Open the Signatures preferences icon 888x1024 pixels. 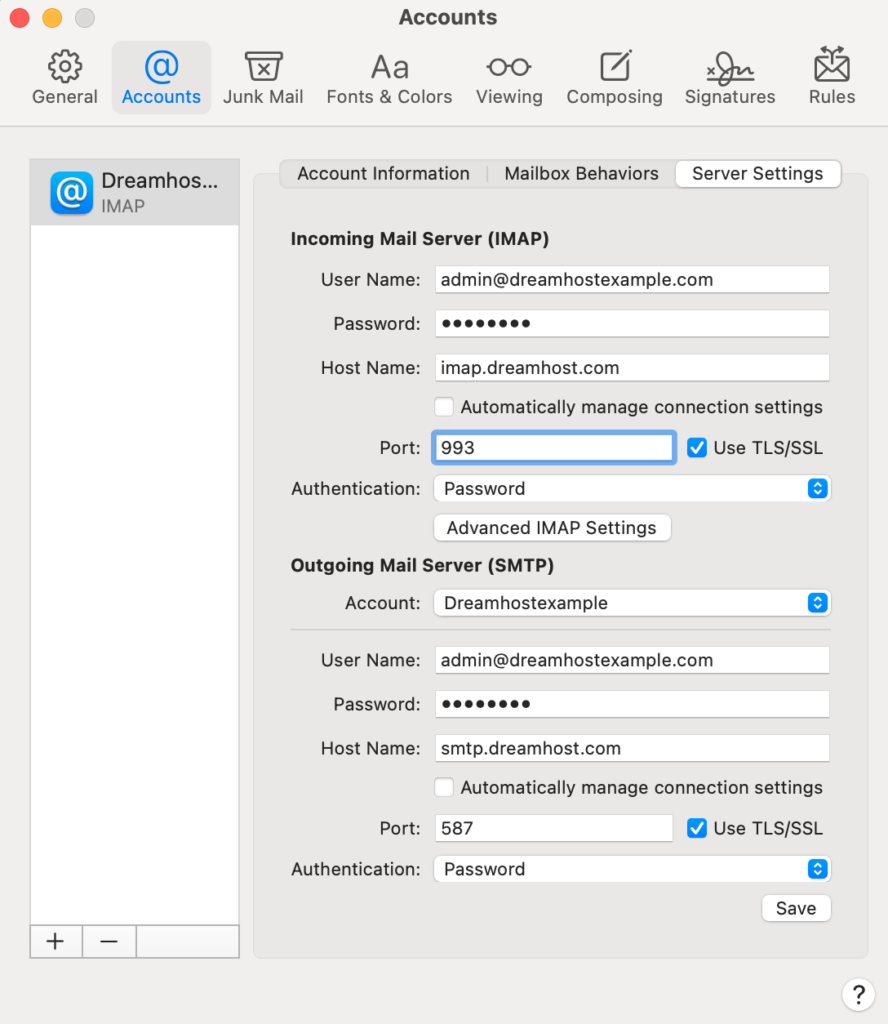(x=729, y=68)
